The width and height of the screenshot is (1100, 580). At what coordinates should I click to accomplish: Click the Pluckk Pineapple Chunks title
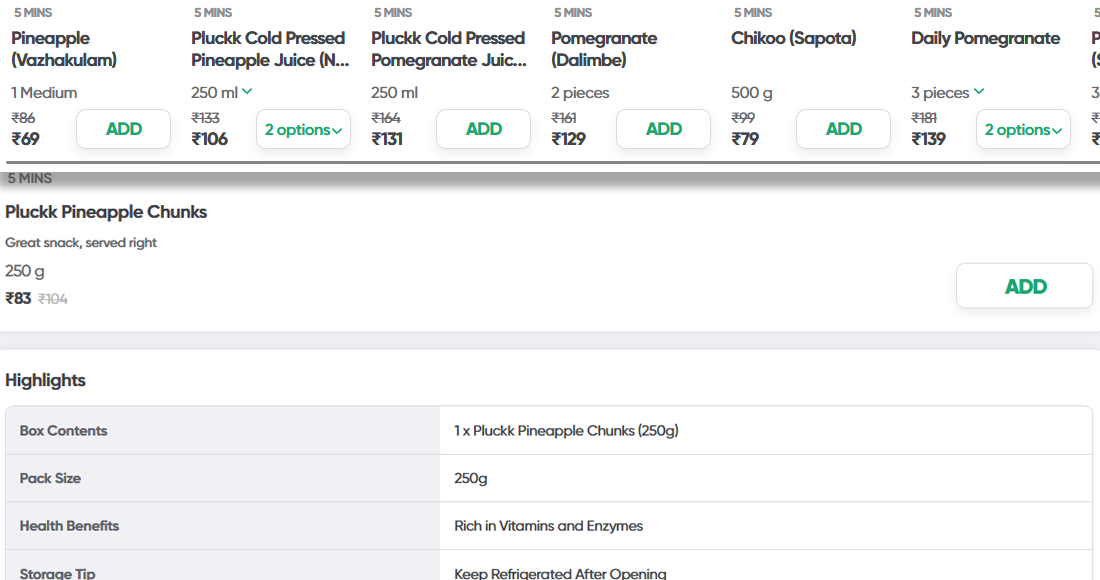pyautogui.click(x=106, y=212)
